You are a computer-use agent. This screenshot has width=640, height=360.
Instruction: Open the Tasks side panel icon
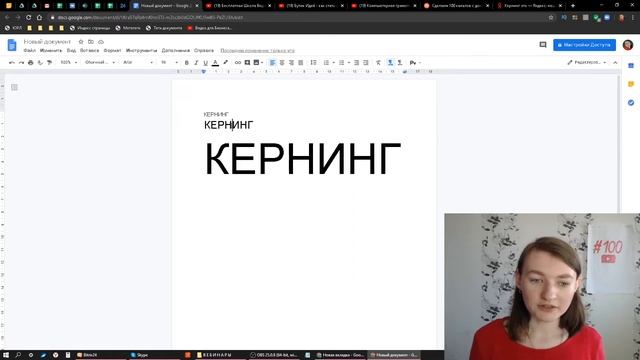point(631,102)
